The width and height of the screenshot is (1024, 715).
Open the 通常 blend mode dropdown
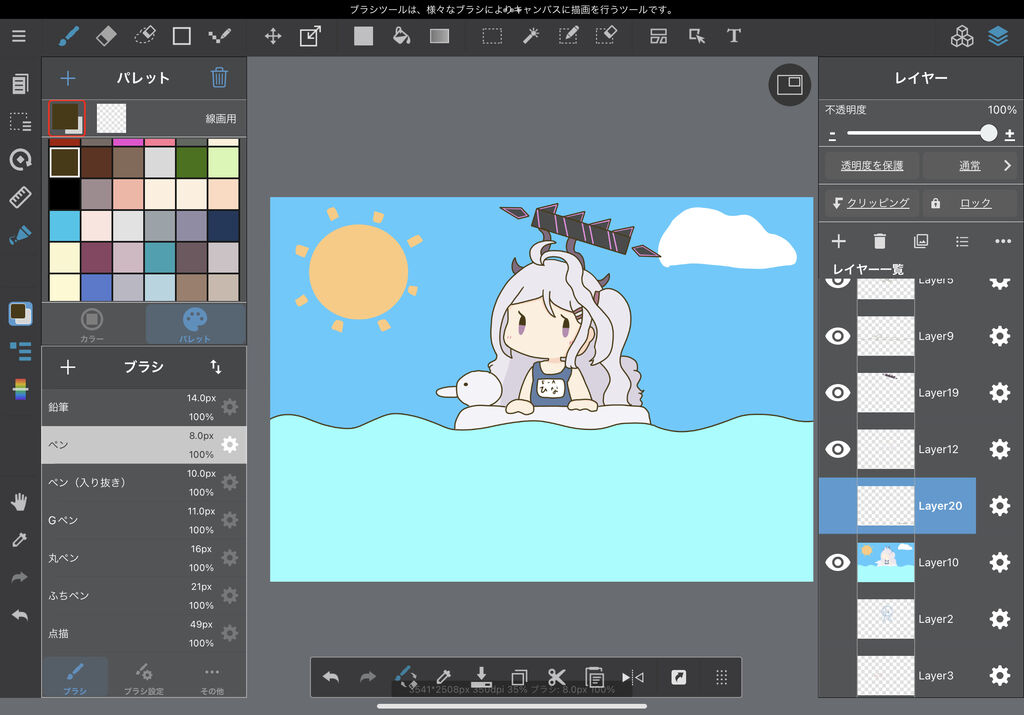pos(969,165)
